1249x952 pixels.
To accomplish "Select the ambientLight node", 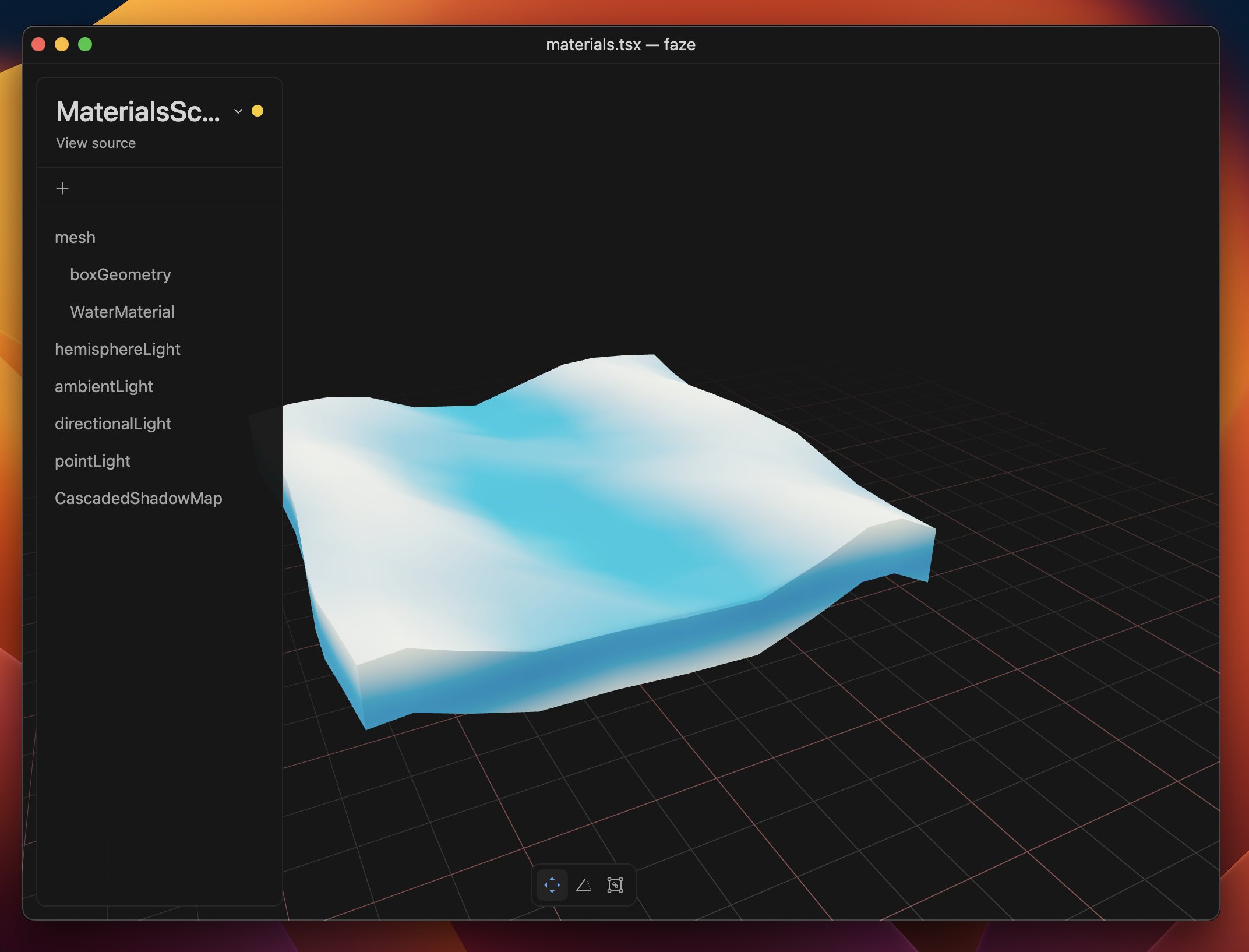I will [104, 386].
